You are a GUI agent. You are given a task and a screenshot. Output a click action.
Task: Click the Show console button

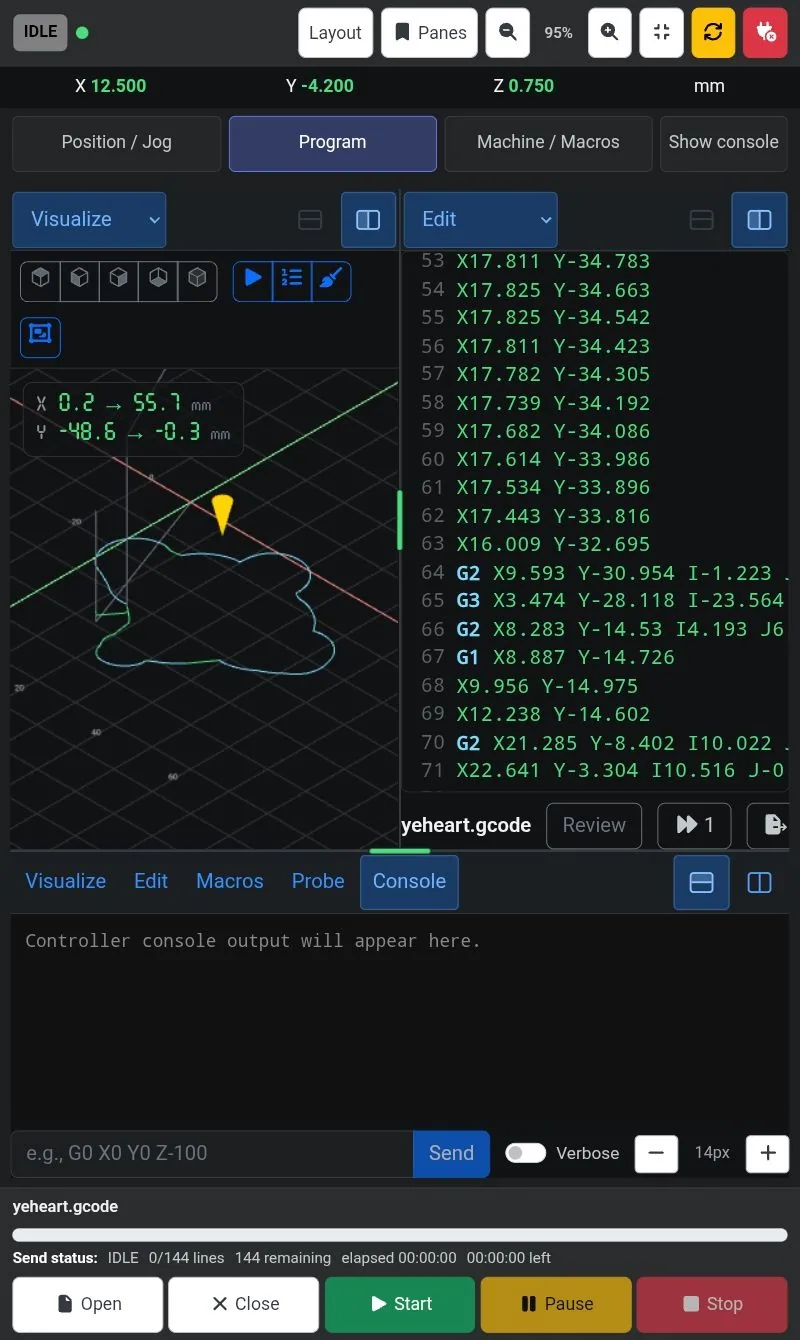coord(724,143)
